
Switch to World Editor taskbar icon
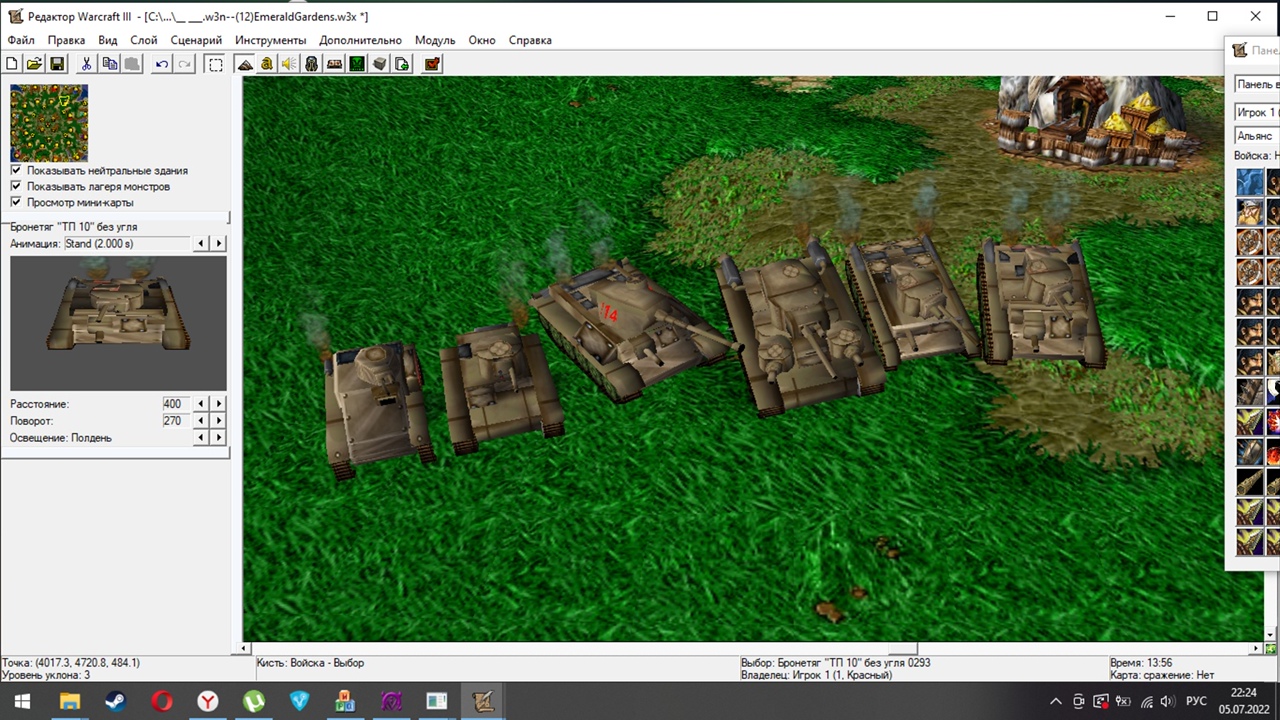click(x=483, y=701)
